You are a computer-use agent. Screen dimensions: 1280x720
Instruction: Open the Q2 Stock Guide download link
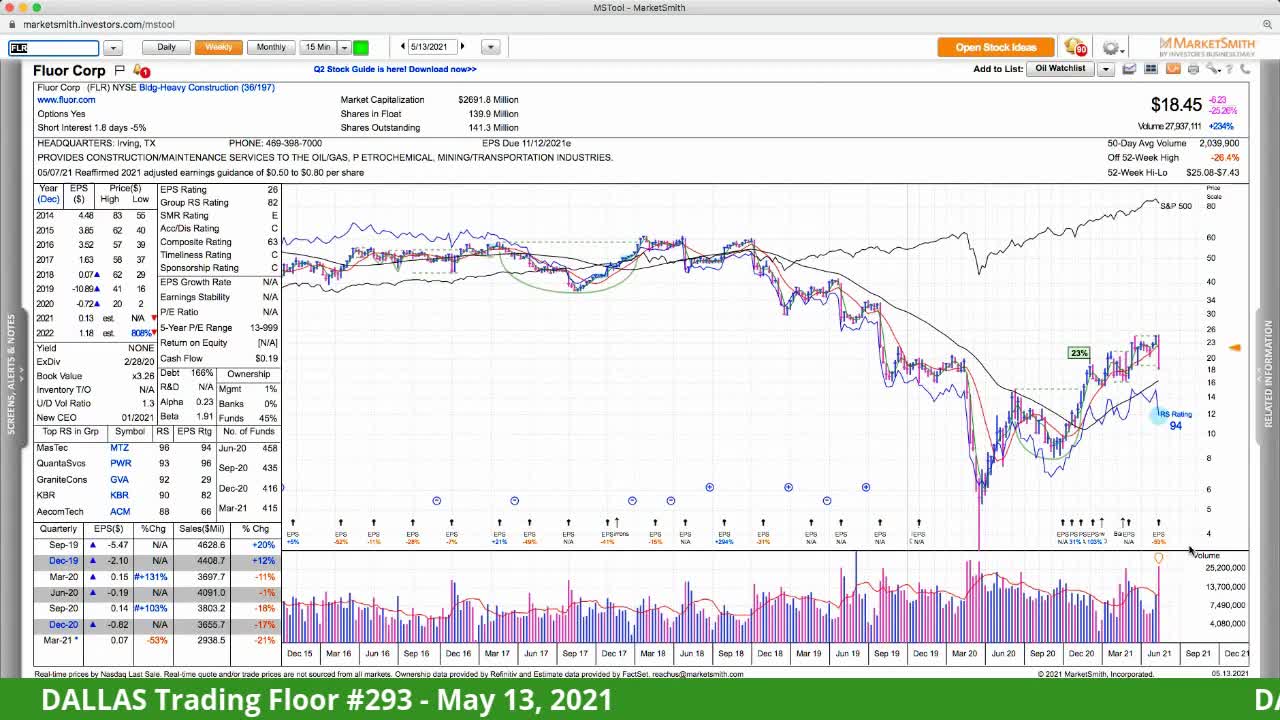click(395, 69)
